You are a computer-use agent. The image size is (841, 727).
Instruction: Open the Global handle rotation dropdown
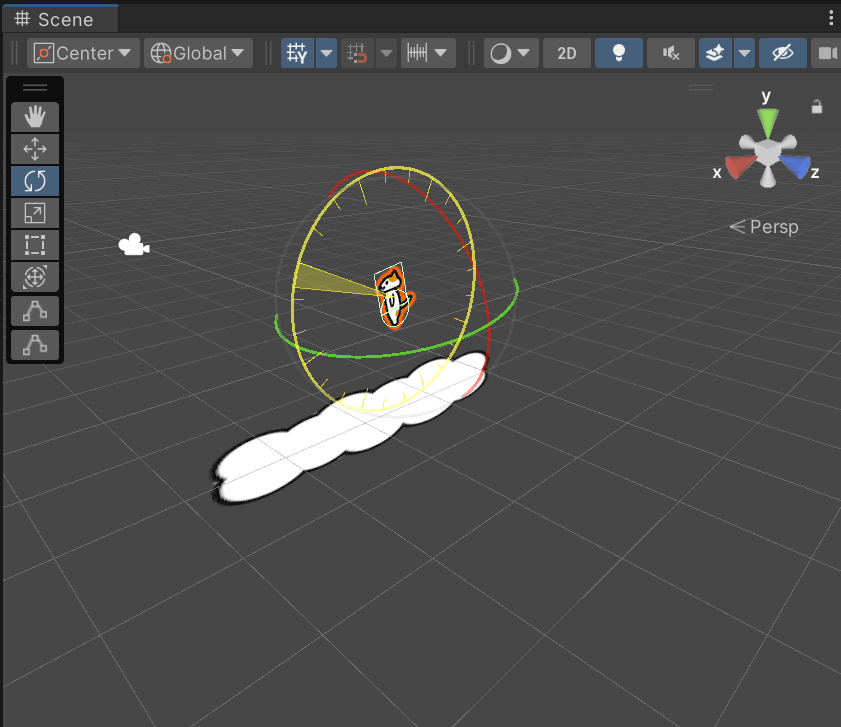198,53
